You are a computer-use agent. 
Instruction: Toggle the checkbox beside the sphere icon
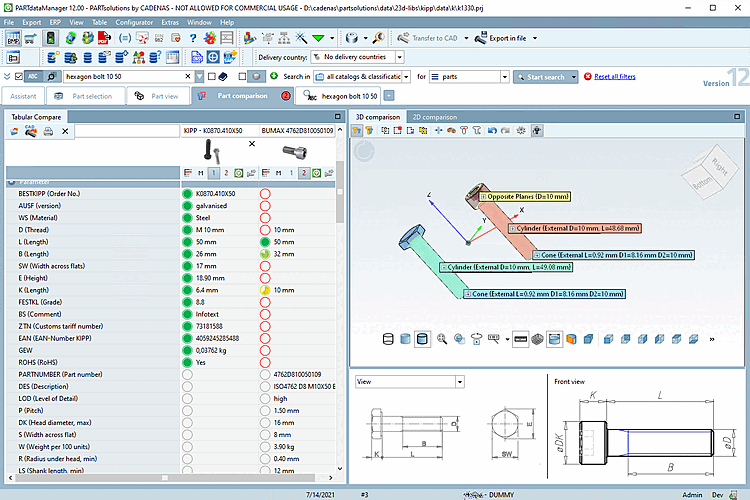pyautogui.click(x=243, y=77)
